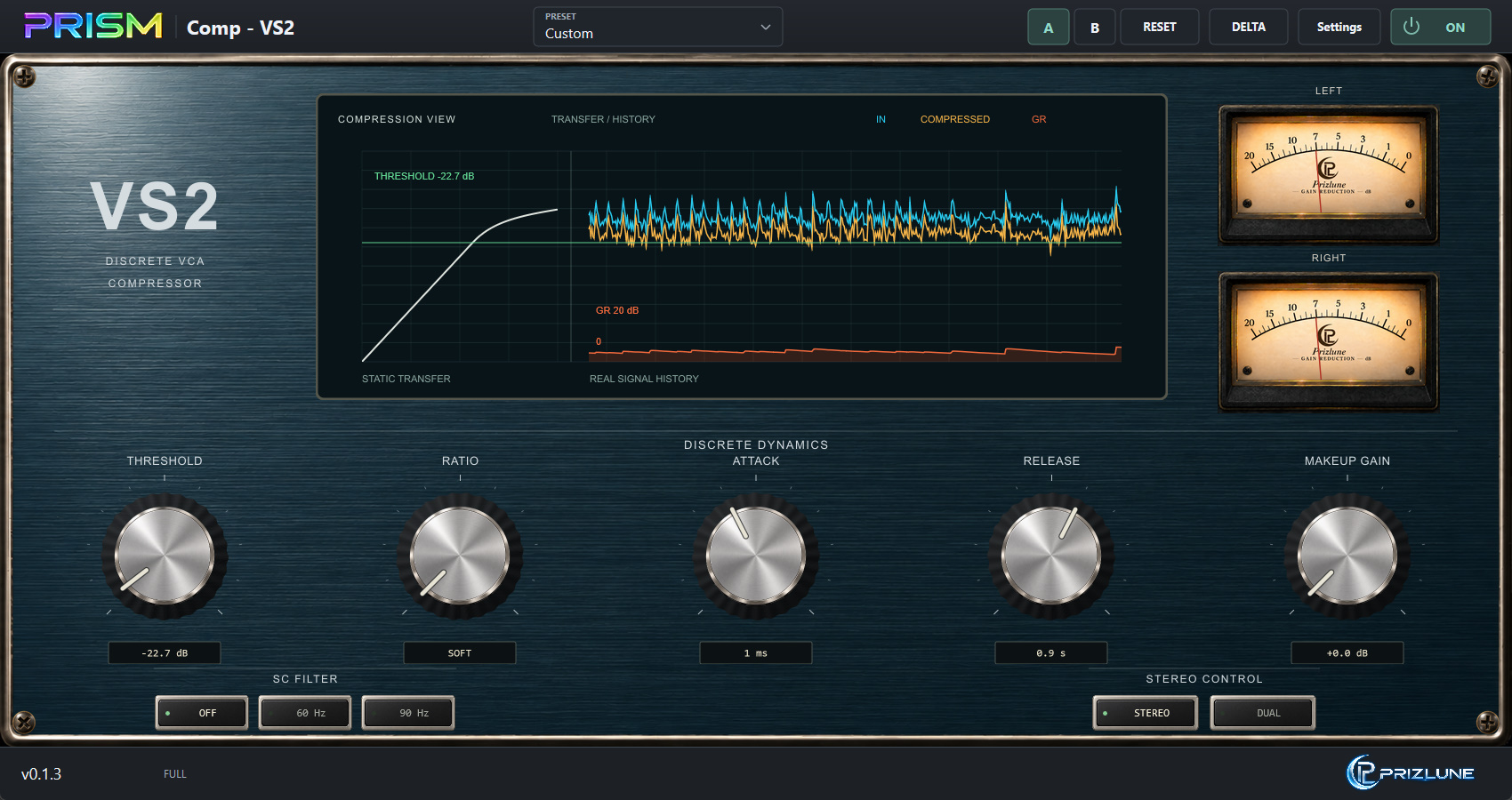Click the Release knob
Image resolution: width=1512 pixels, height=800 pixels.
click(x=1051, y=556)
